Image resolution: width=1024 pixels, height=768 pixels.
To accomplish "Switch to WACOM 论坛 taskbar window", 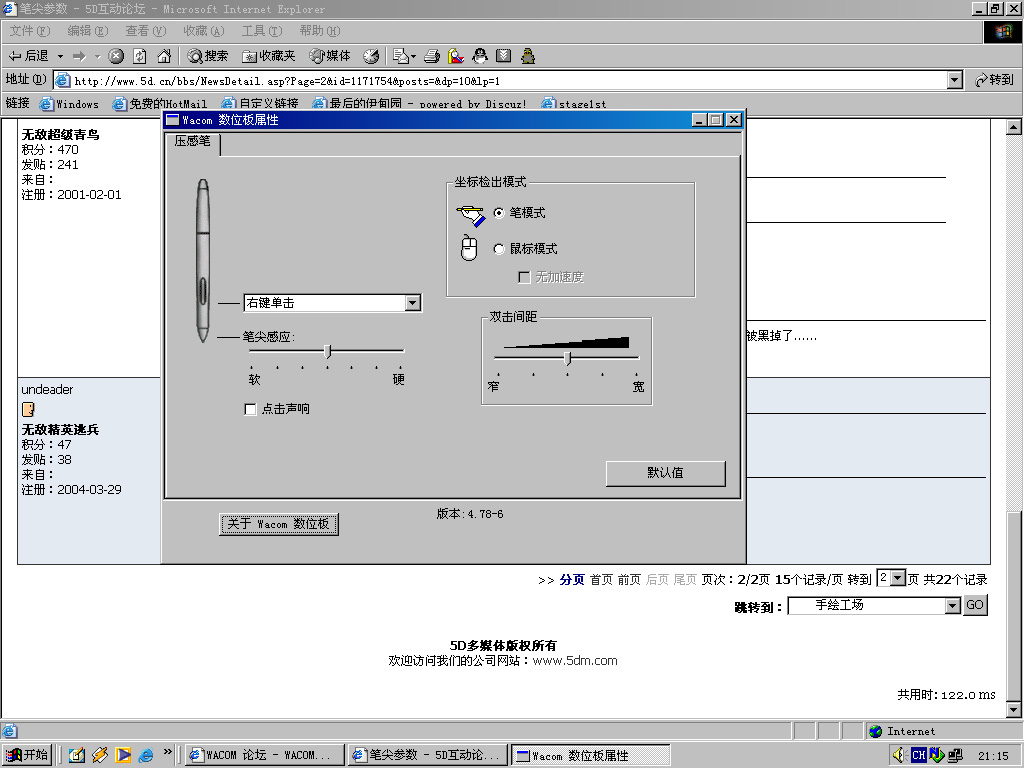I will (264, 755).
